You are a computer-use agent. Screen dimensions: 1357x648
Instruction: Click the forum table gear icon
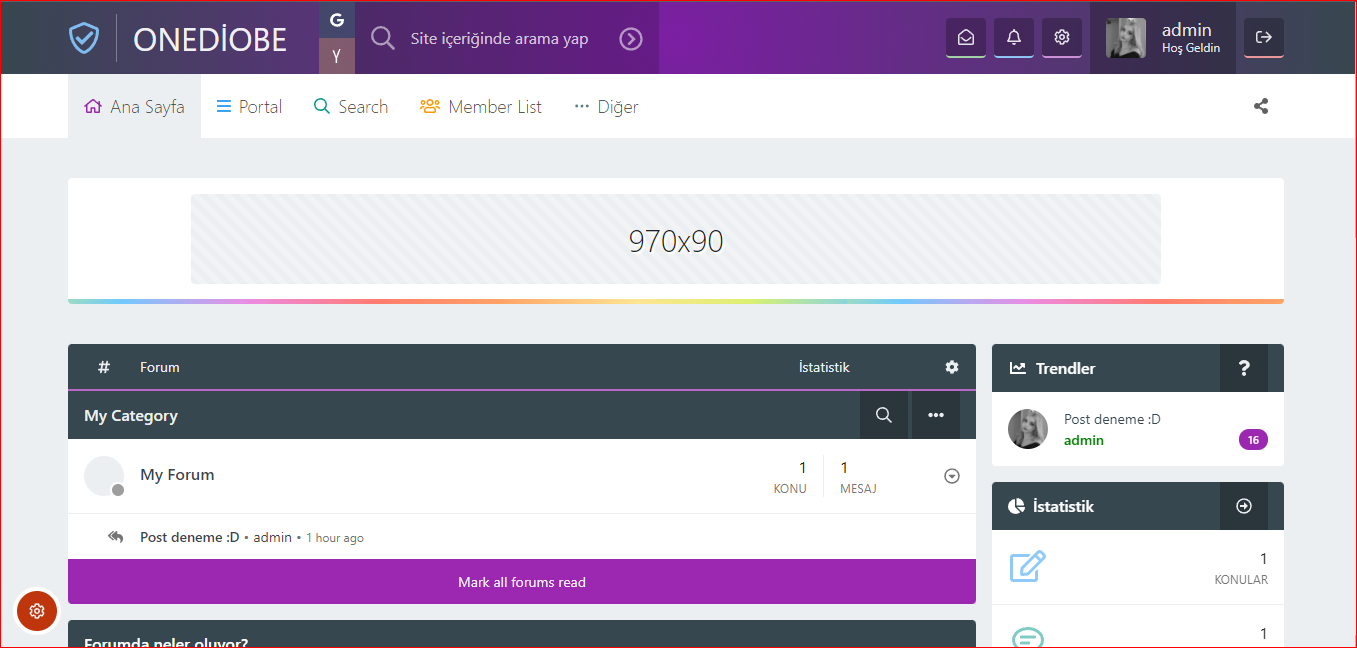[951, 367]
